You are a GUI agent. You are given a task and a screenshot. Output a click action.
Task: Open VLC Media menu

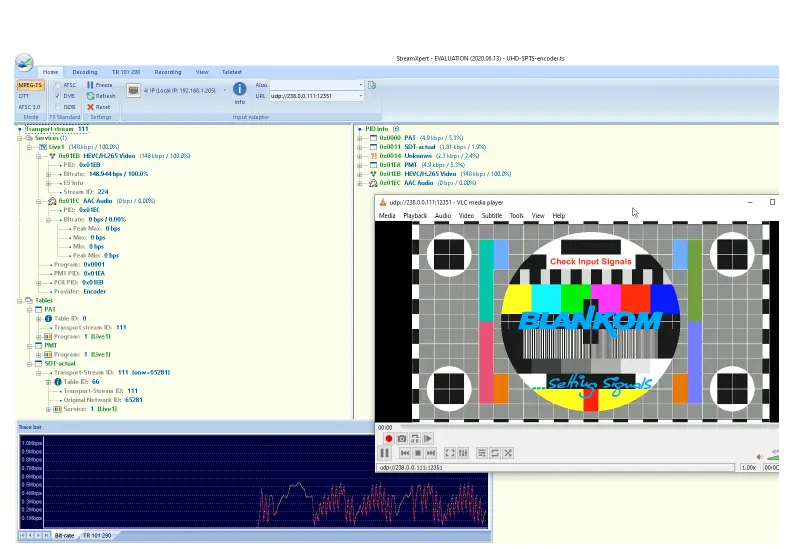(x=387, y=216)
